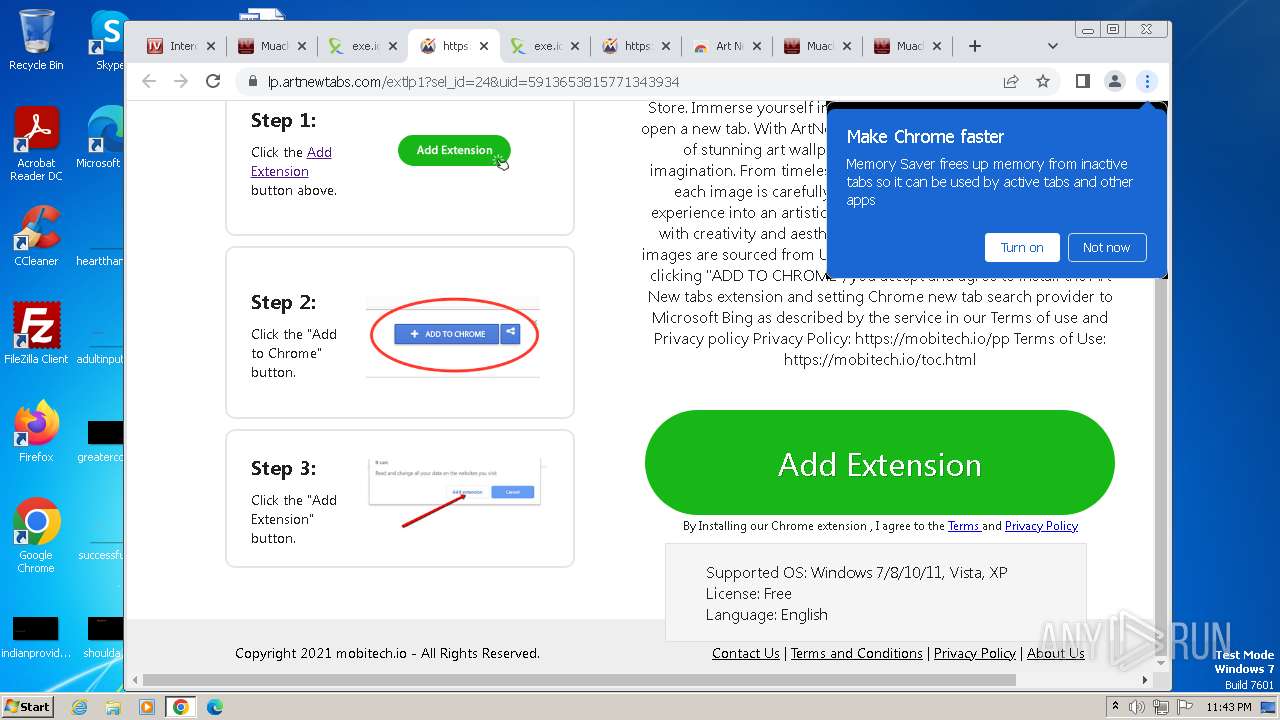Viewport: 1280px width, 720px height.
Task: Switch to first Muacl tab
Action: pos(263,46)
